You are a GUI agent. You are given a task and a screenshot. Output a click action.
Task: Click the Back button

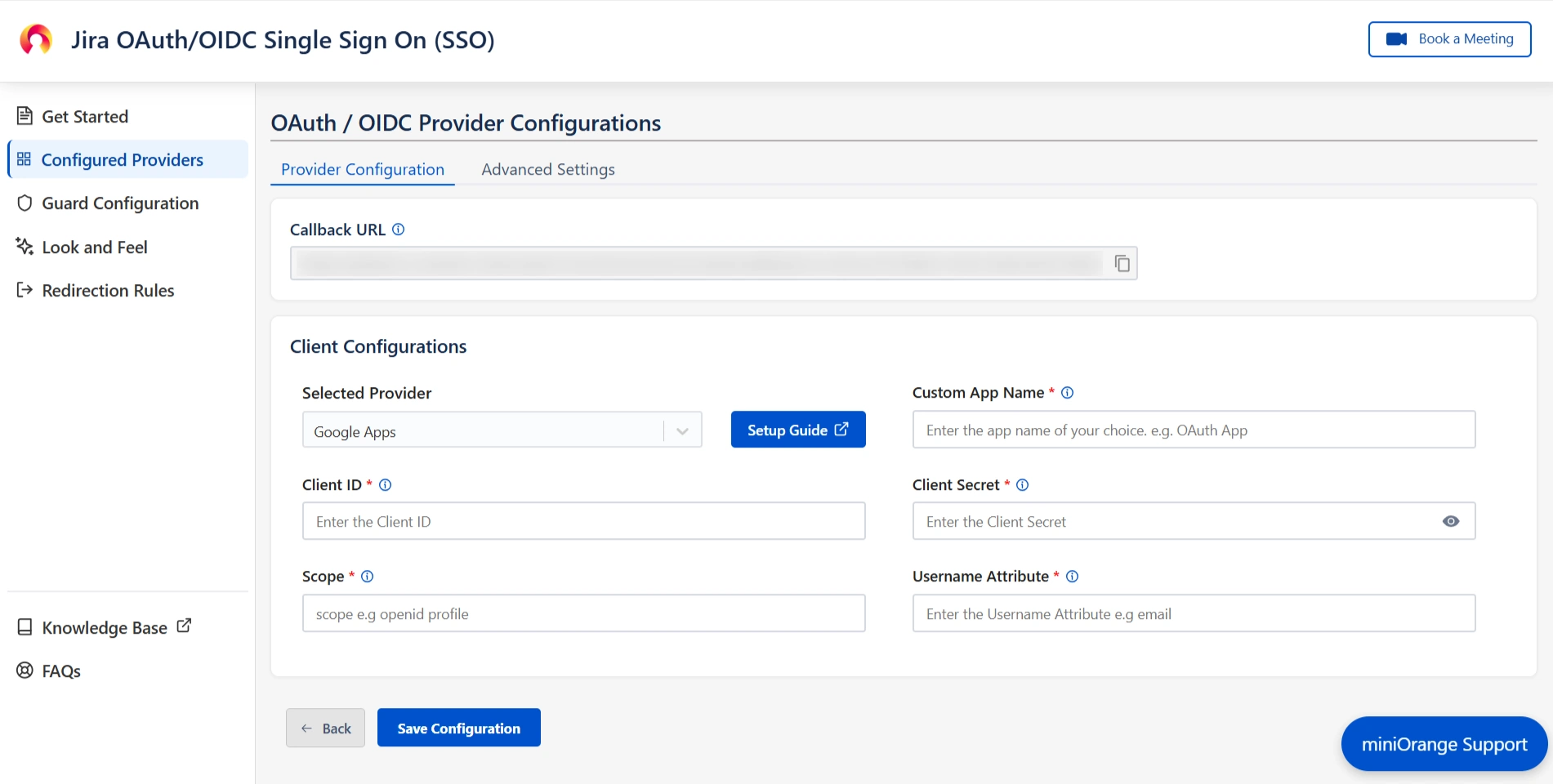pos(325,728)
